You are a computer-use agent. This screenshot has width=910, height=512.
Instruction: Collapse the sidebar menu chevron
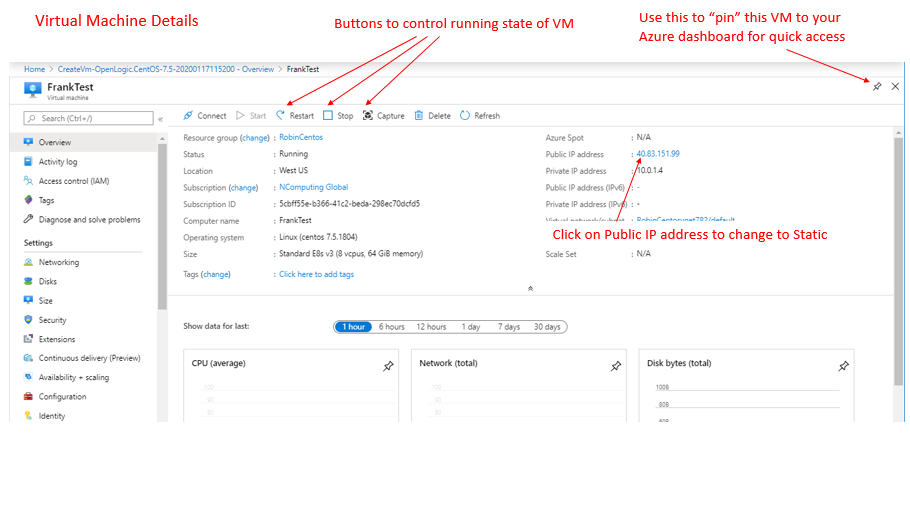[161, 119]
